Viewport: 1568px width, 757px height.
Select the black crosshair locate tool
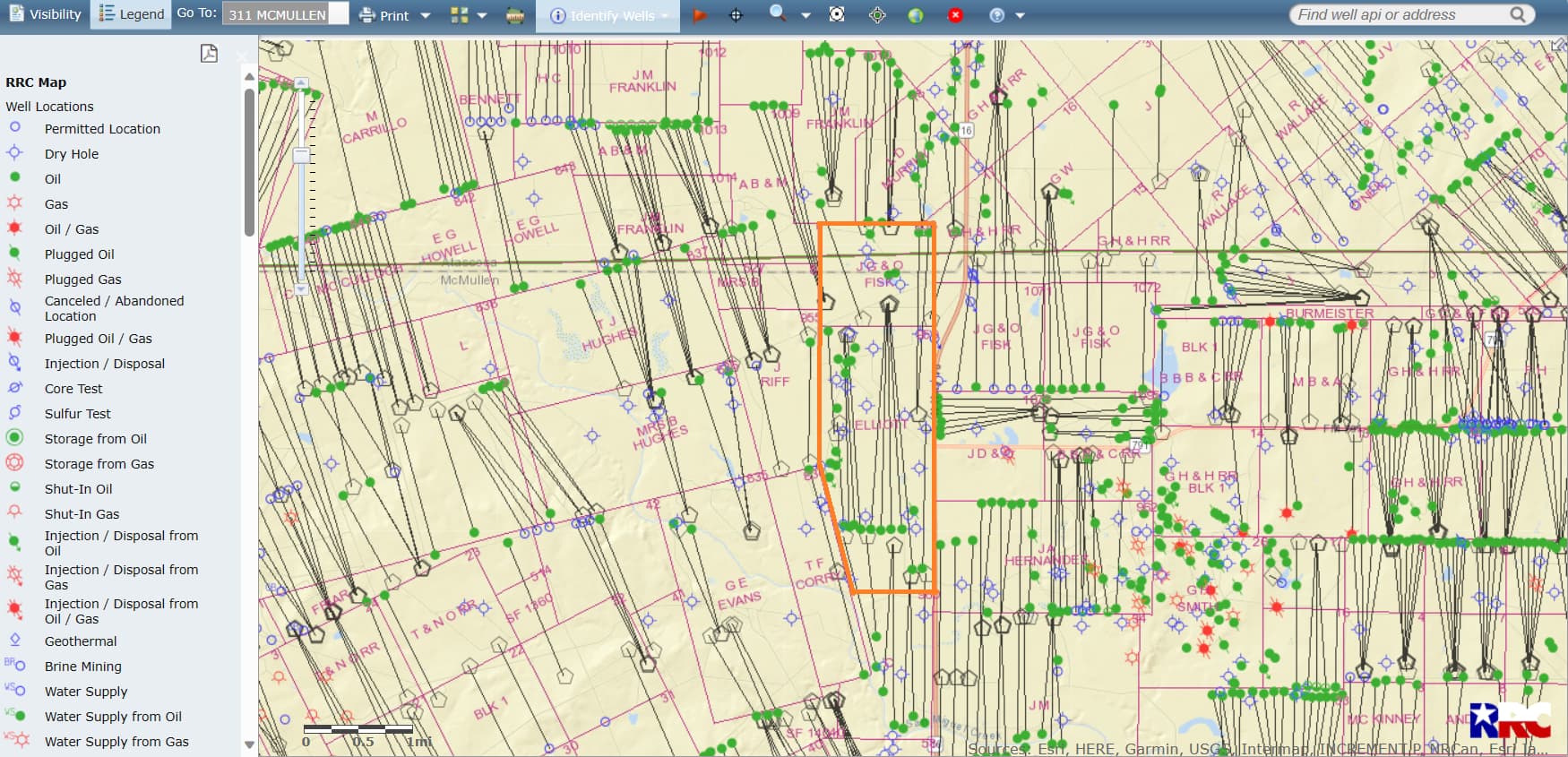pos(736,15)
